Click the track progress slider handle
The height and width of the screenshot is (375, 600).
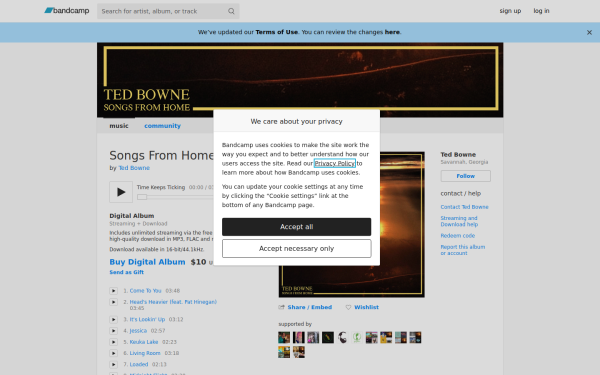point(142,197)
